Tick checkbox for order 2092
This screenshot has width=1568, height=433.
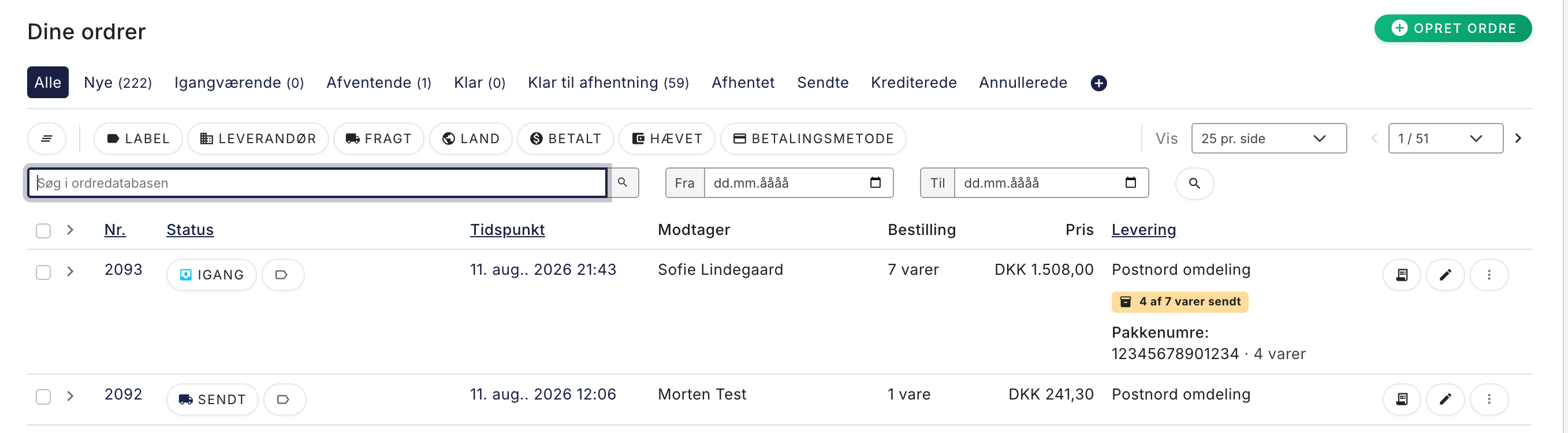43,397
